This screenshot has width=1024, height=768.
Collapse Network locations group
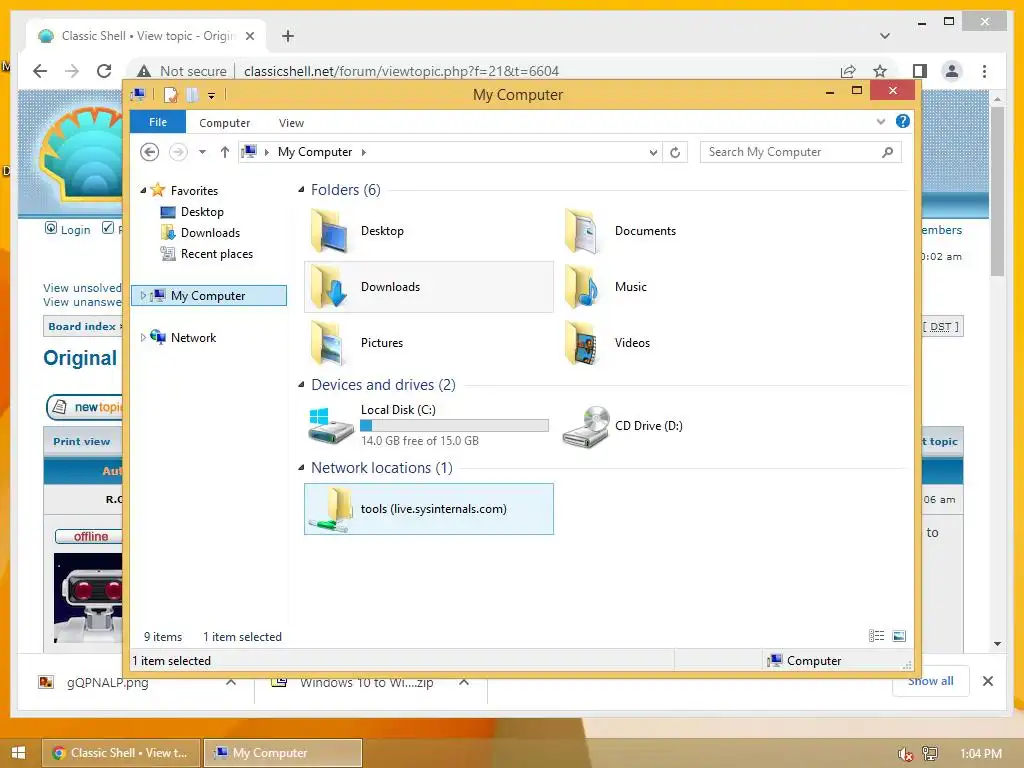pos(301,467)
